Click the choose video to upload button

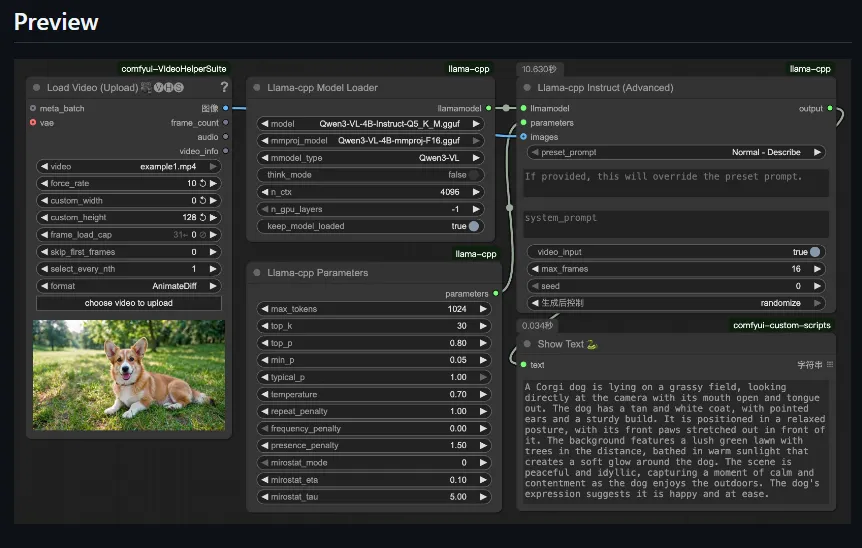pos(129,303)
